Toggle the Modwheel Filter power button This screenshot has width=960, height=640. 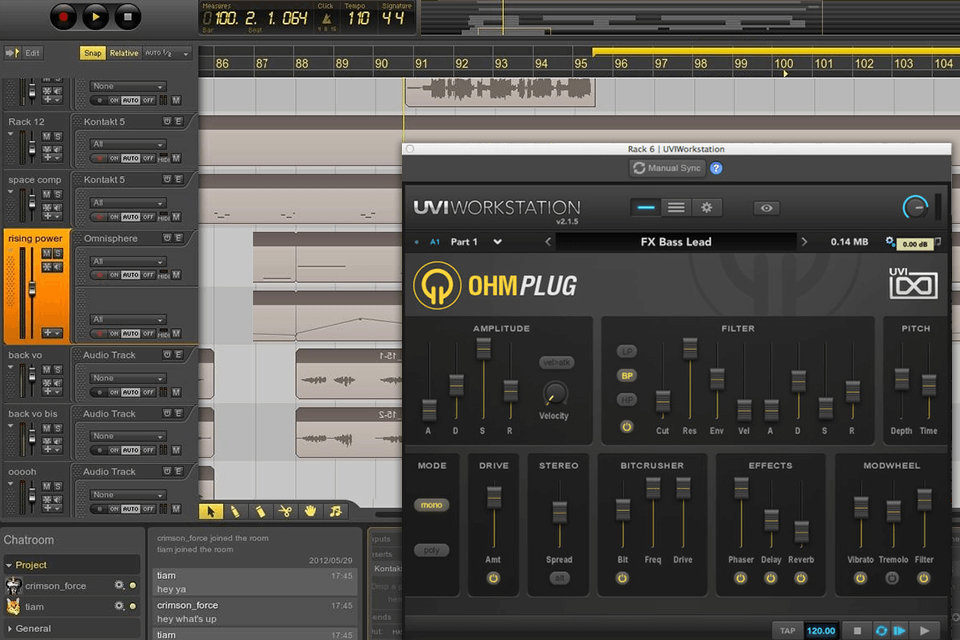923,578
